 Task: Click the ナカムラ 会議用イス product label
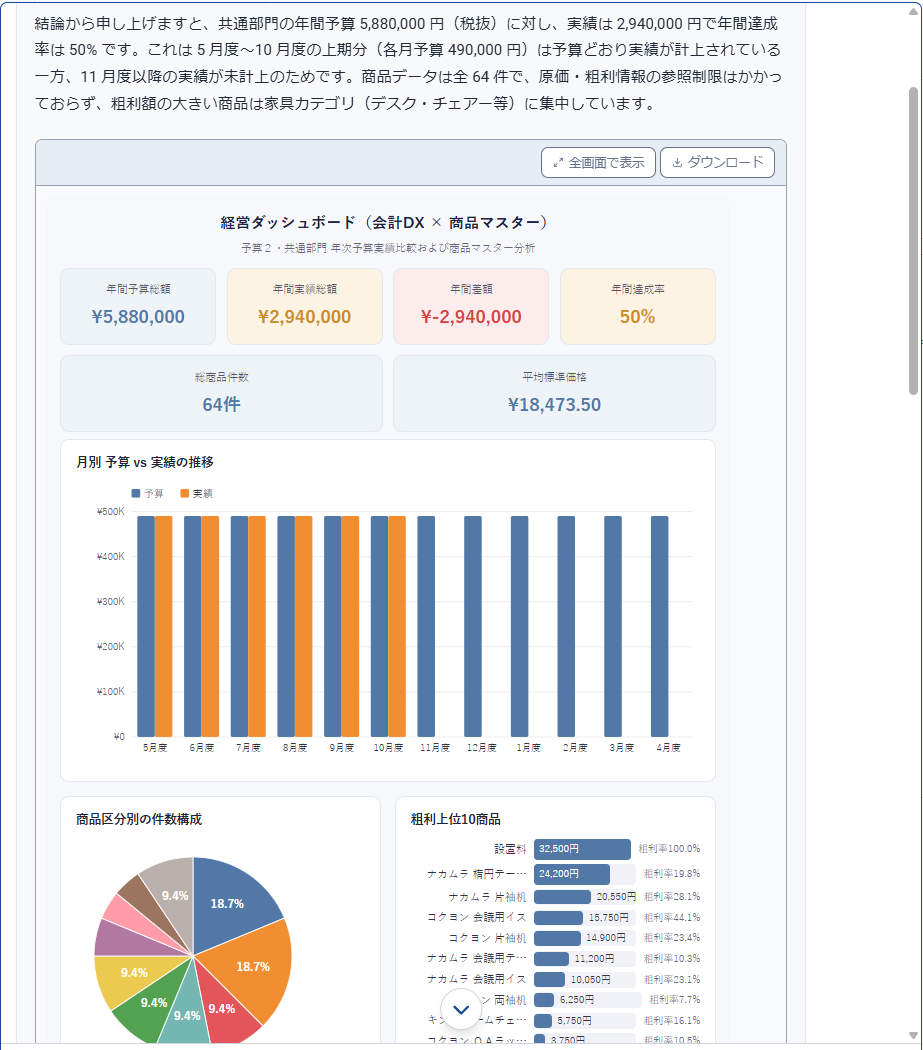476,980
